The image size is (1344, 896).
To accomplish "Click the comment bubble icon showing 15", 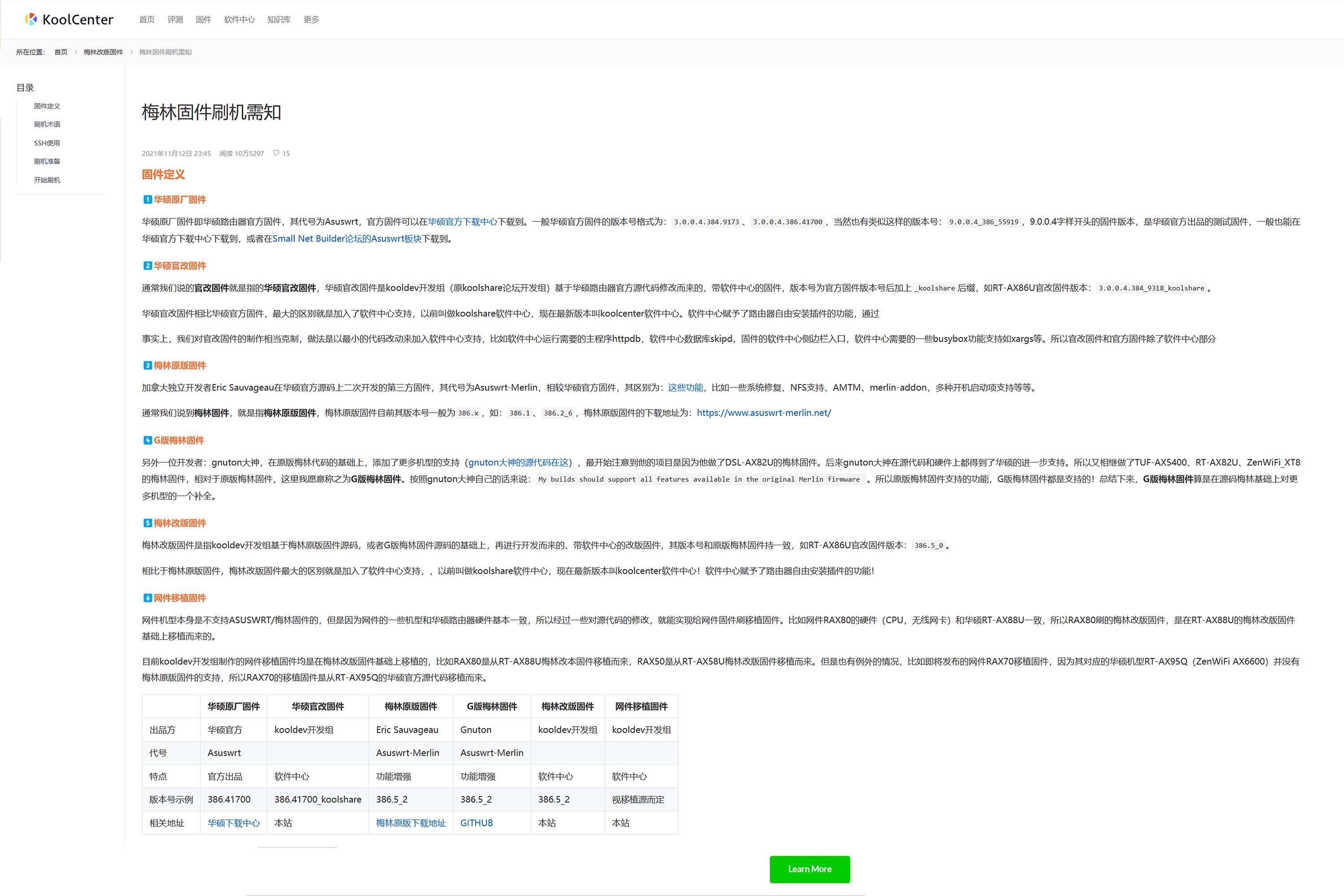I will tap(276, 153).
